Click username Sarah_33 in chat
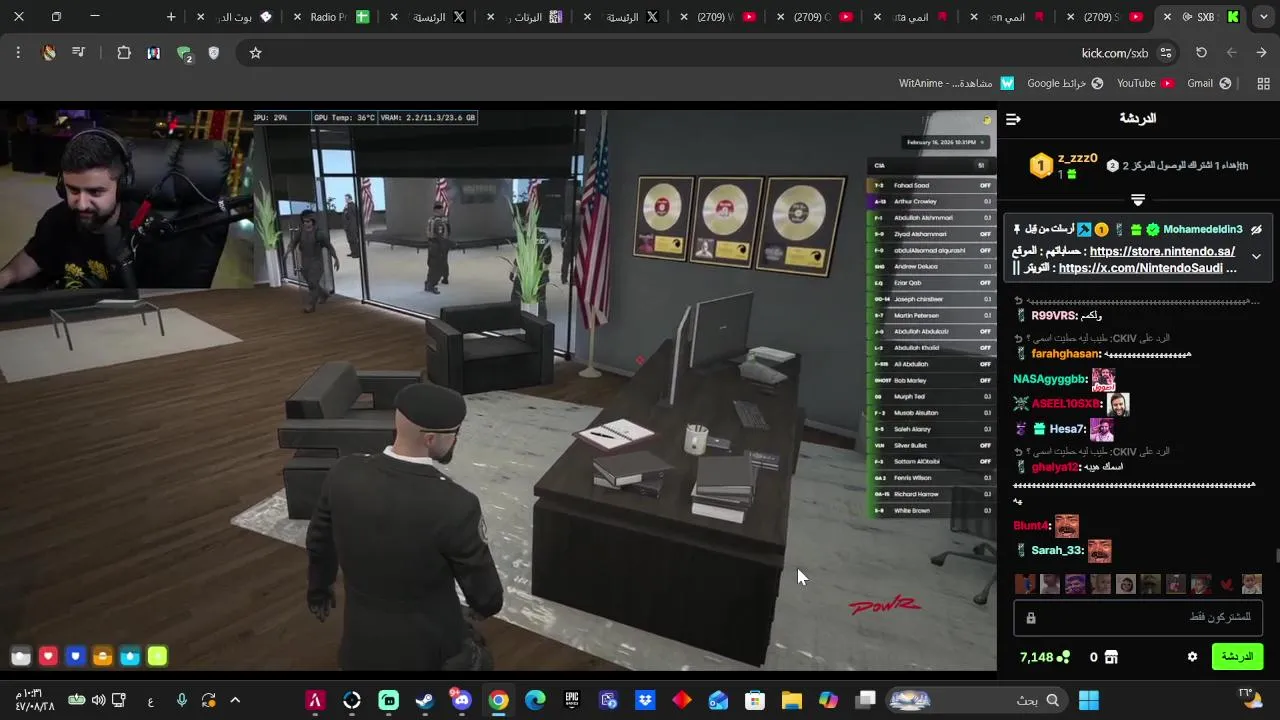Screen dimensions: 1280x720 click(1057, 550)
